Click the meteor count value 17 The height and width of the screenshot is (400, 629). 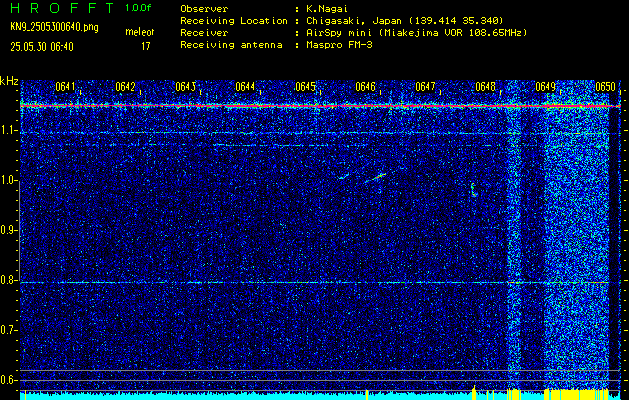[146, 47]
